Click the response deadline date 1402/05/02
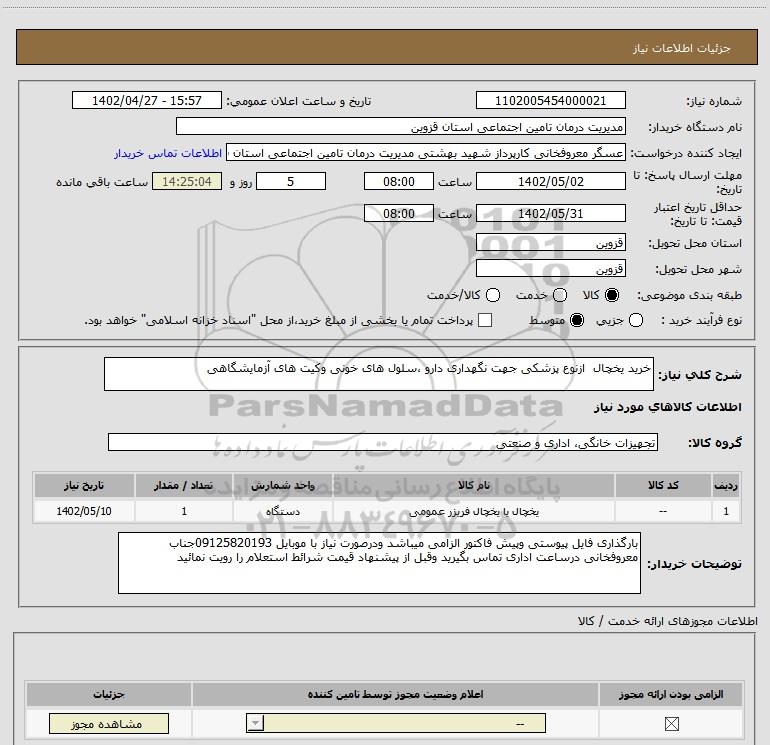The image size is (770, 745). [550, 181]
